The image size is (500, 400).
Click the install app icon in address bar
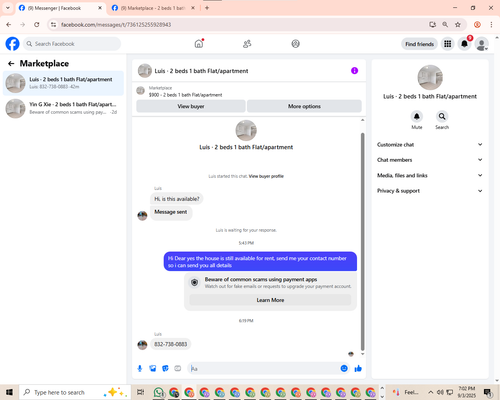coord(432,24)
